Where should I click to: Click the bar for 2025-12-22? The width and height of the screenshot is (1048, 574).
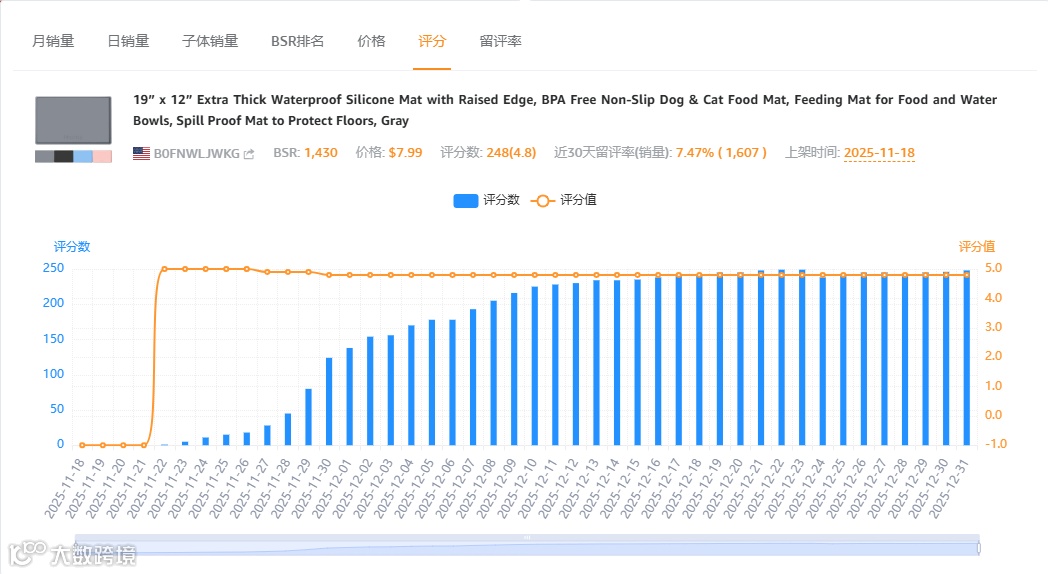[x=781, y=357]
